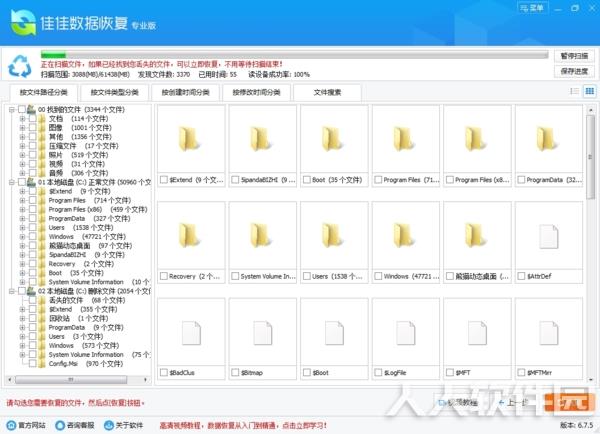Expand the Windows (573 files) tree node
600x434 pixels.
(22, 346)
